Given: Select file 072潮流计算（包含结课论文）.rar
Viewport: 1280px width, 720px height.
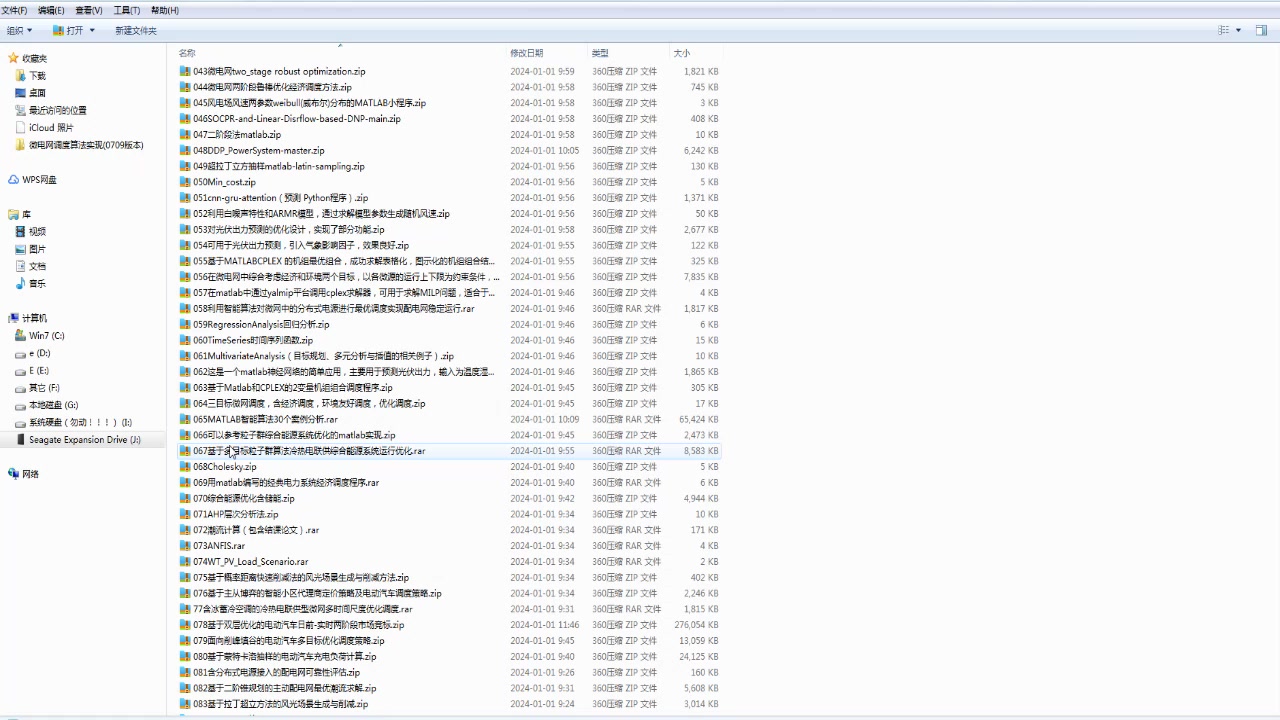Looking at the screenshot, I should [256, 530].
